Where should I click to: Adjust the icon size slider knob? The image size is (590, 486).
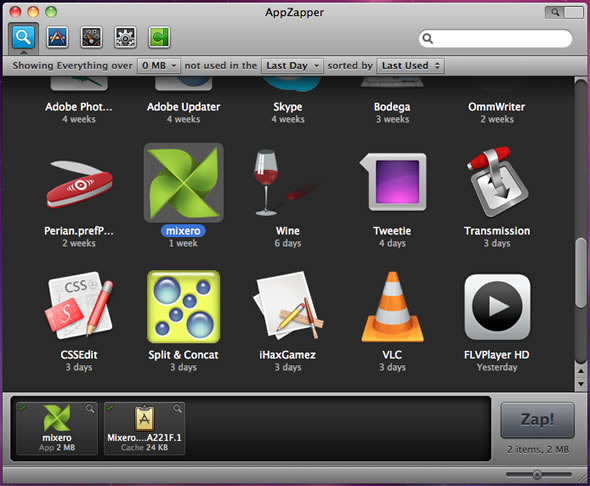537,474
